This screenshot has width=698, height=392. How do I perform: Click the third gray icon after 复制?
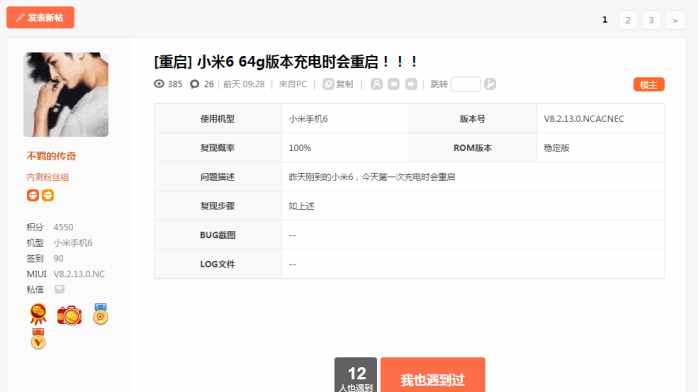pos(411,84)
